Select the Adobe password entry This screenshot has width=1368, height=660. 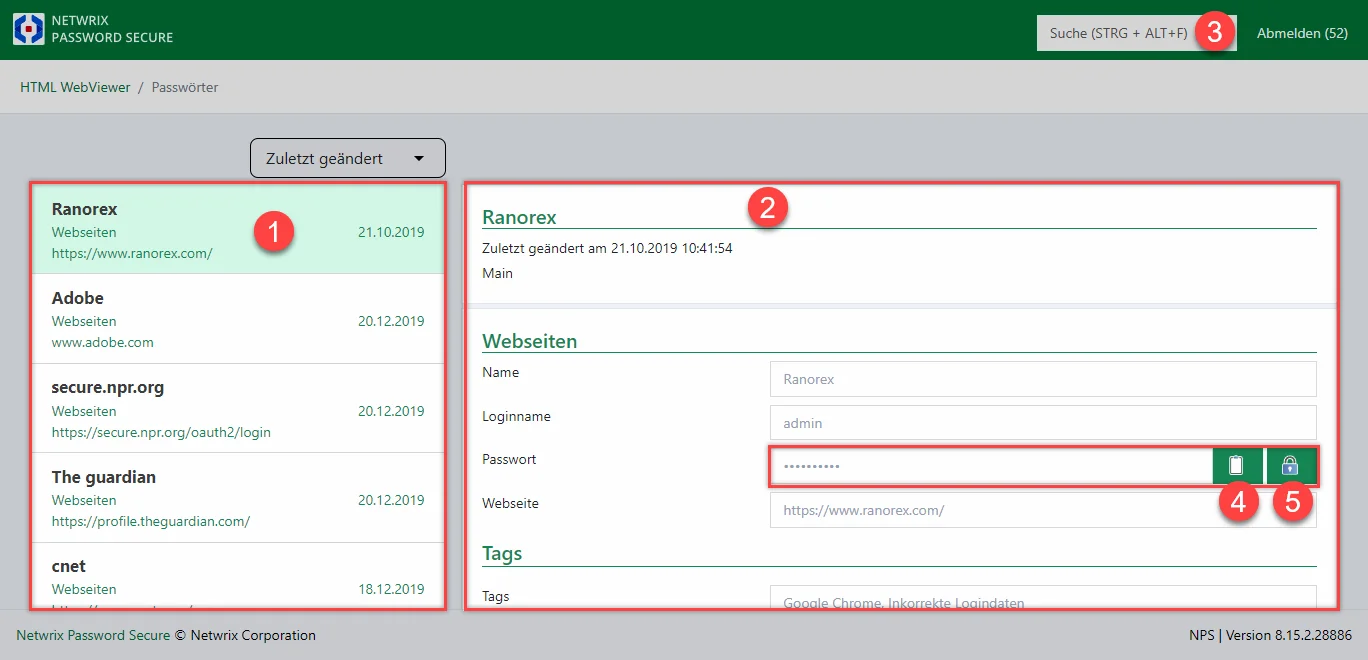(x=238, y=319)
